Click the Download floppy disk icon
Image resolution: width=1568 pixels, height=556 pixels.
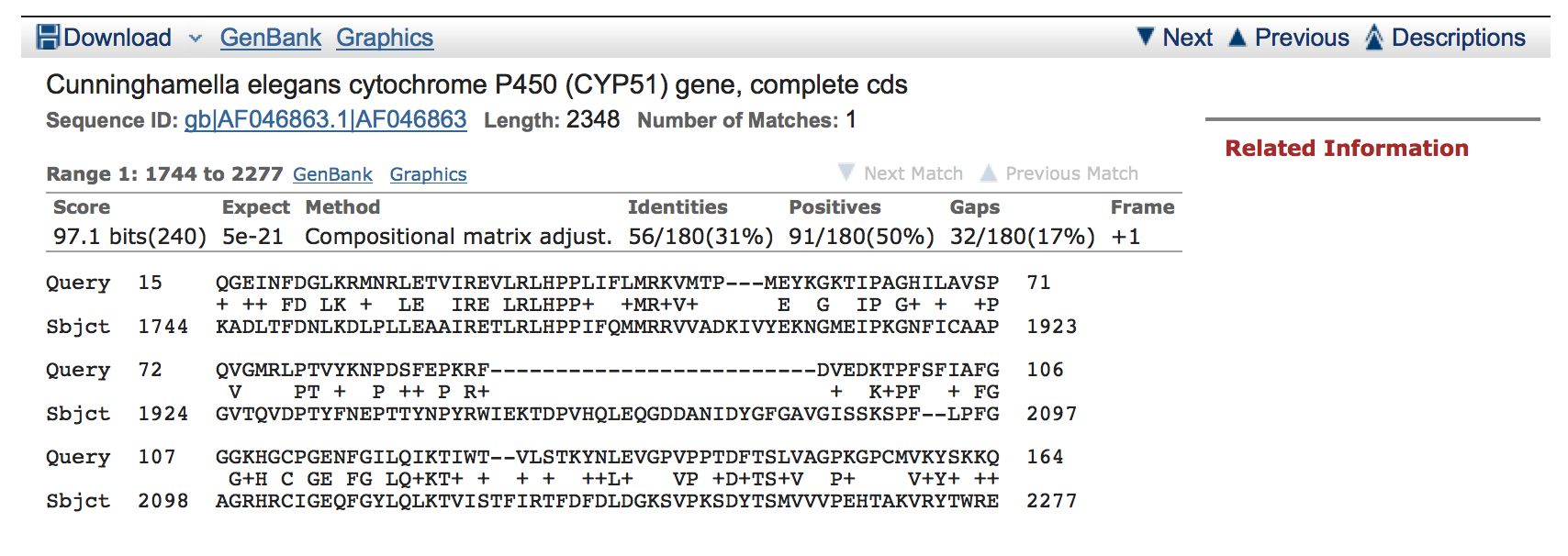tap(48, 38)
